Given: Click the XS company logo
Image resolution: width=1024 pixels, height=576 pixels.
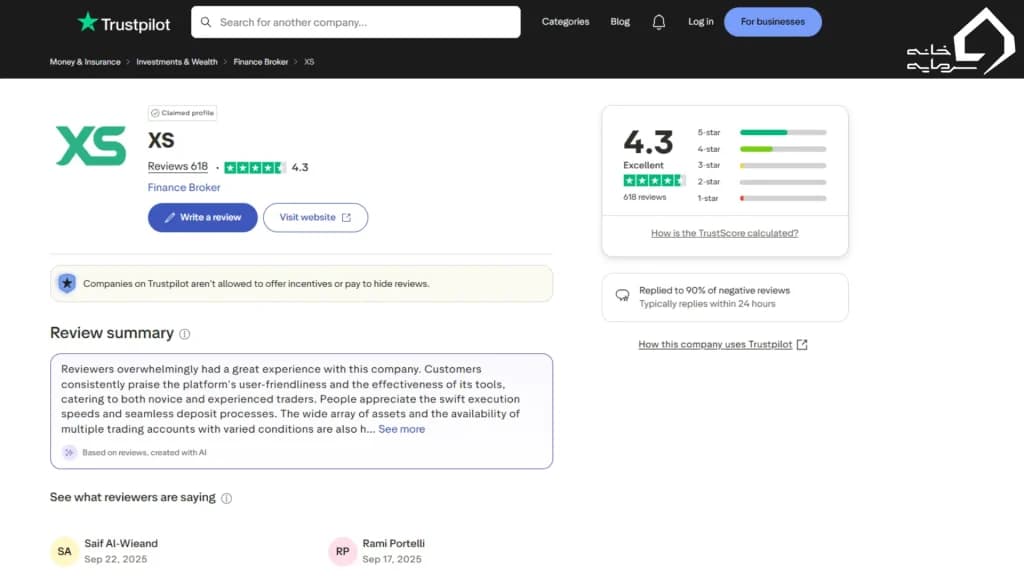Looking at the screenshot, I should pos(91,146).
